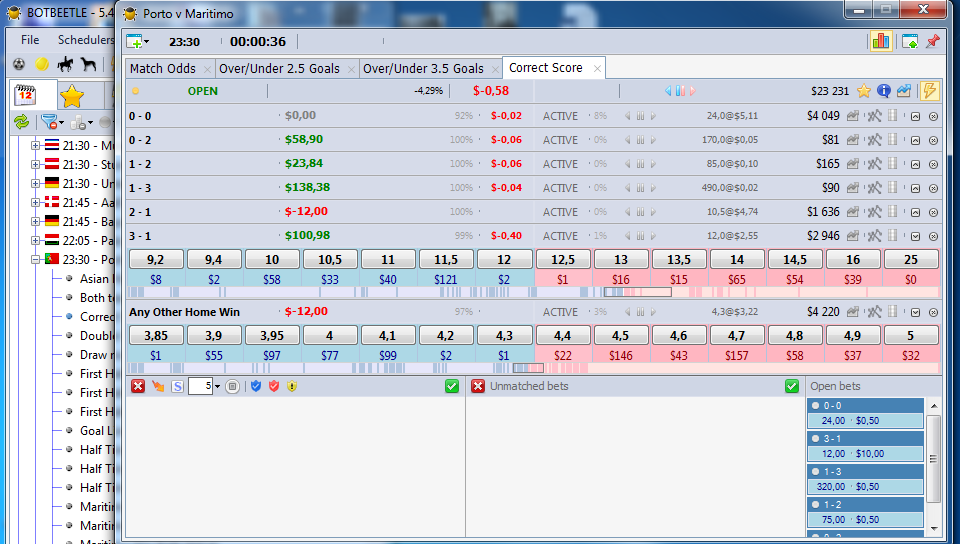The width and height of the screenshot is (960, 544).
Task: Confirm unmatched bets with green check
Action: [792, 386]
